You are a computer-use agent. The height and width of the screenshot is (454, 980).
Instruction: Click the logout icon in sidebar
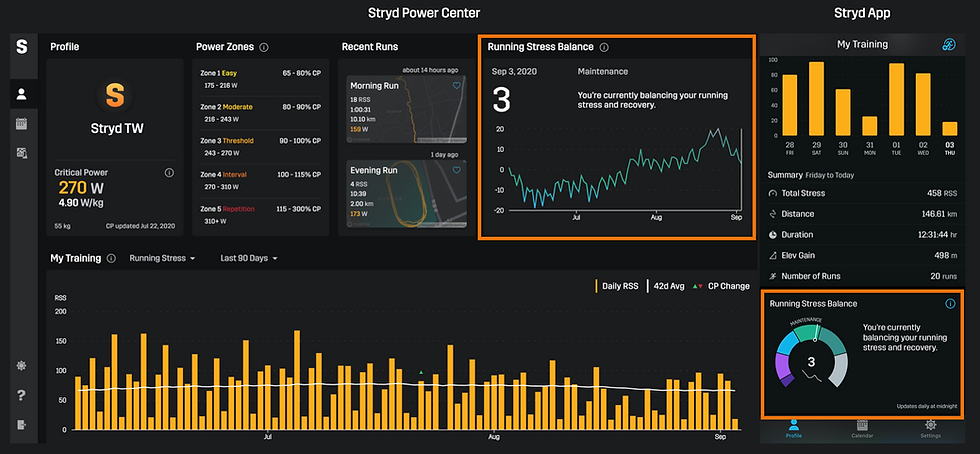pyautogui.click(x=22, y=425)
